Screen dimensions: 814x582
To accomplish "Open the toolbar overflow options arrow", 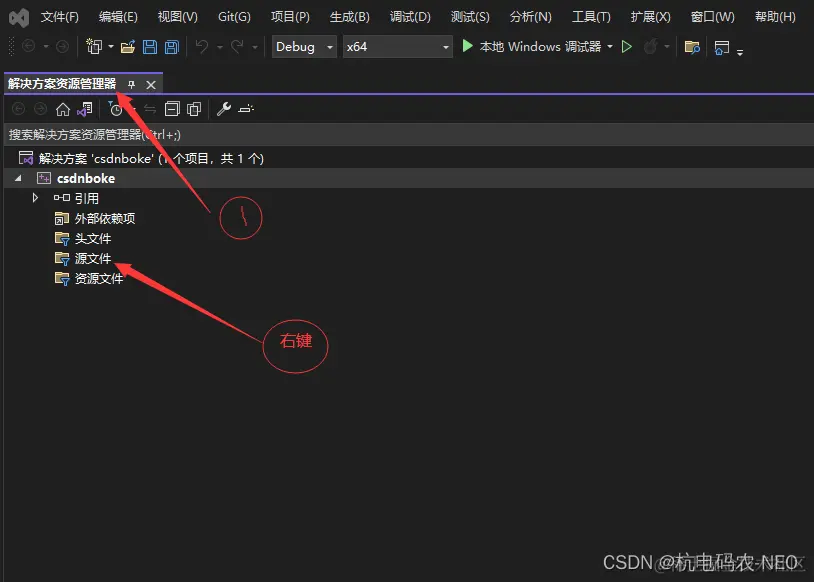I will pos(740,51).
